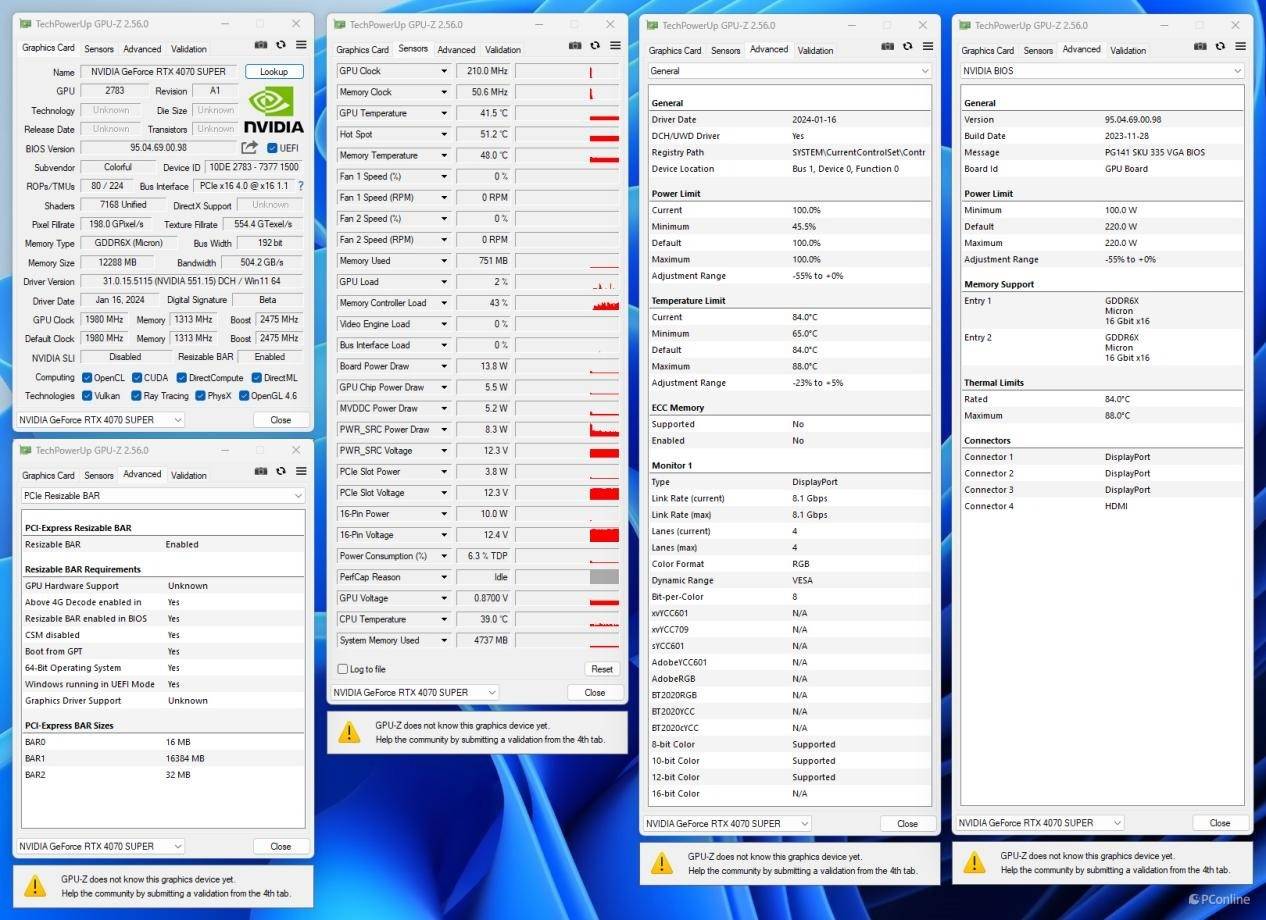Open the NVIDIA BIOS section dropdown

[1103, 71]
